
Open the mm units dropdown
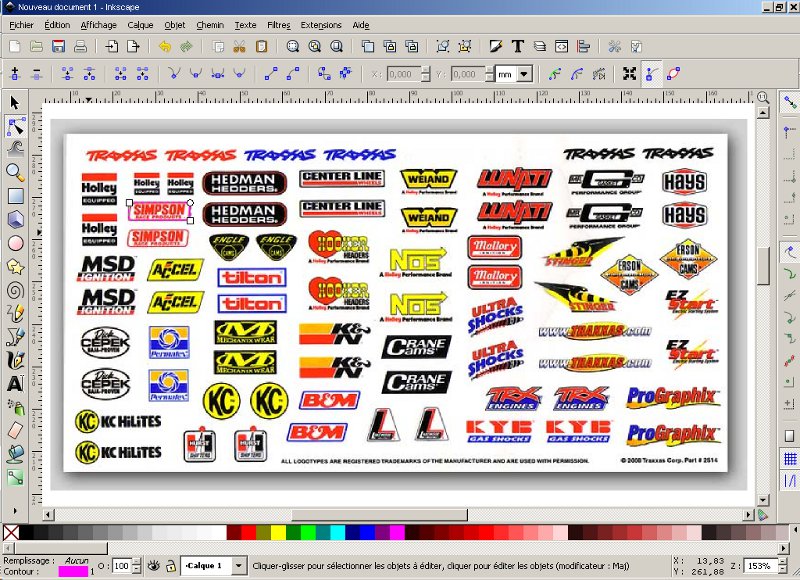pyautogui.click(x=524, y=74)
